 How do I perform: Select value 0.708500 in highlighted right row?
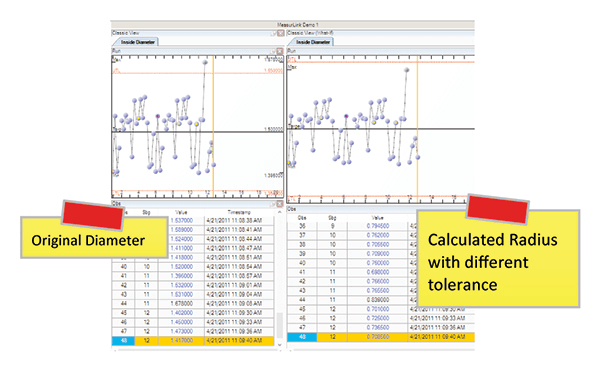pyautogui.click(x=378, y=337)
